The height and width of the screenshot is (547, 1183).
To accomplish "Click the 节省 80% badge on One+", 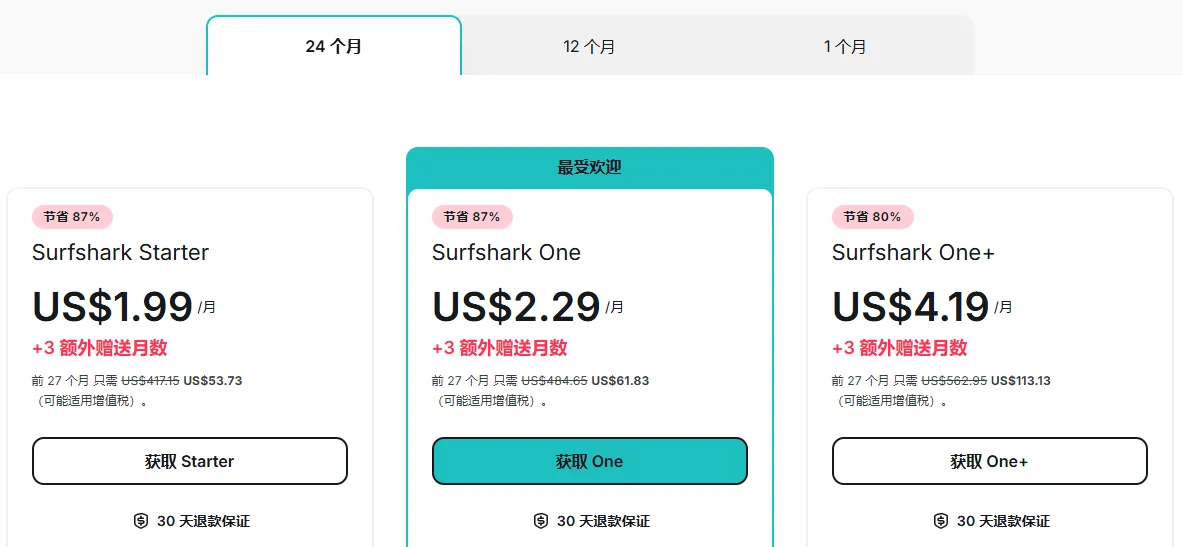I will [872, 217].
